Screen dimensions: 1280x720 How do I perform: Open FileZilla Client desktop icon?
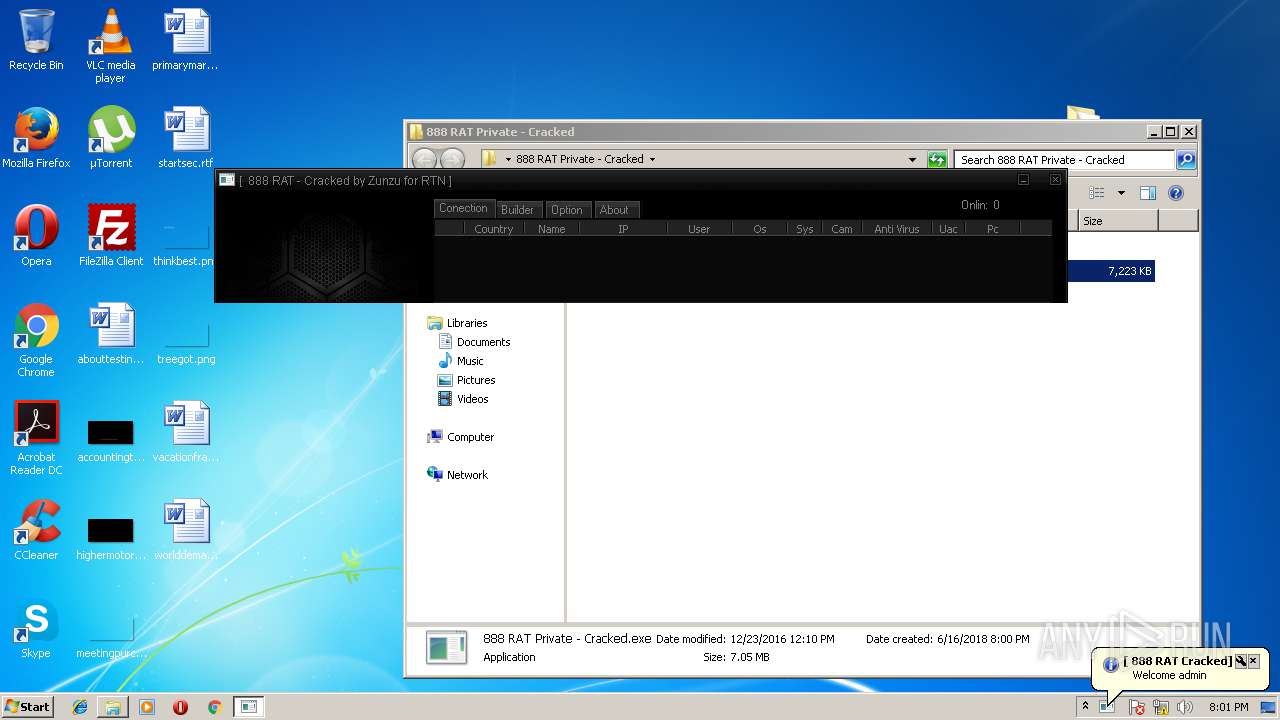tap(110, 236)
